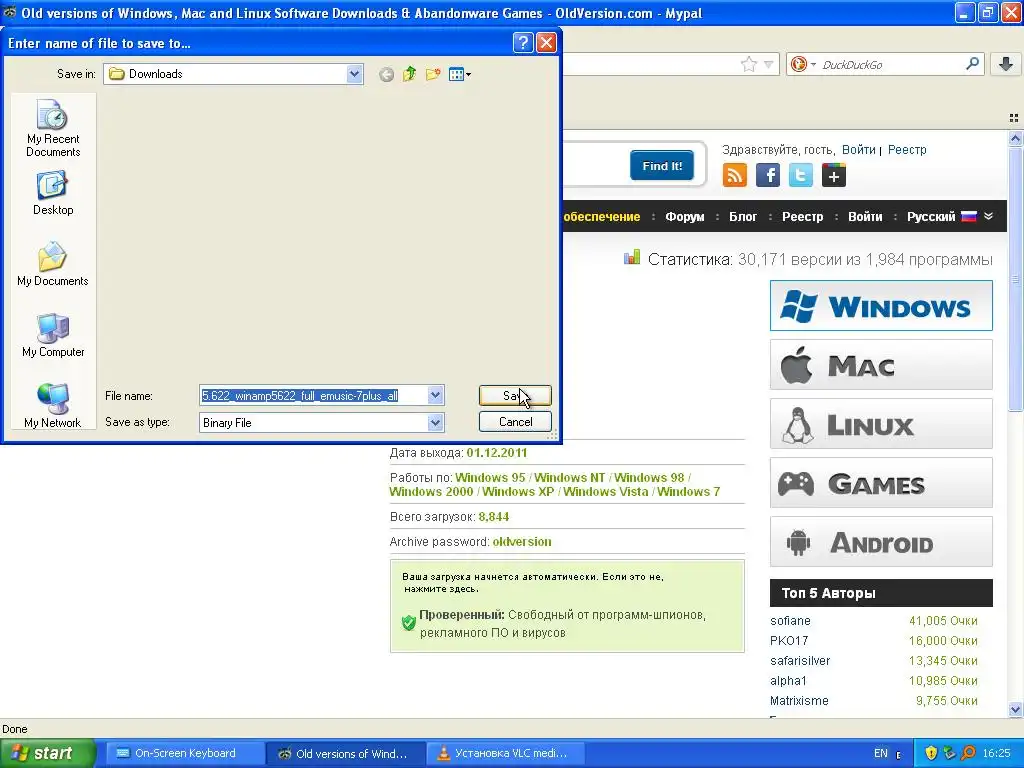Click the Find It! button
The height and width of the screenshot is (768, 1024).
pyautogui.click(x=662, y=166)
